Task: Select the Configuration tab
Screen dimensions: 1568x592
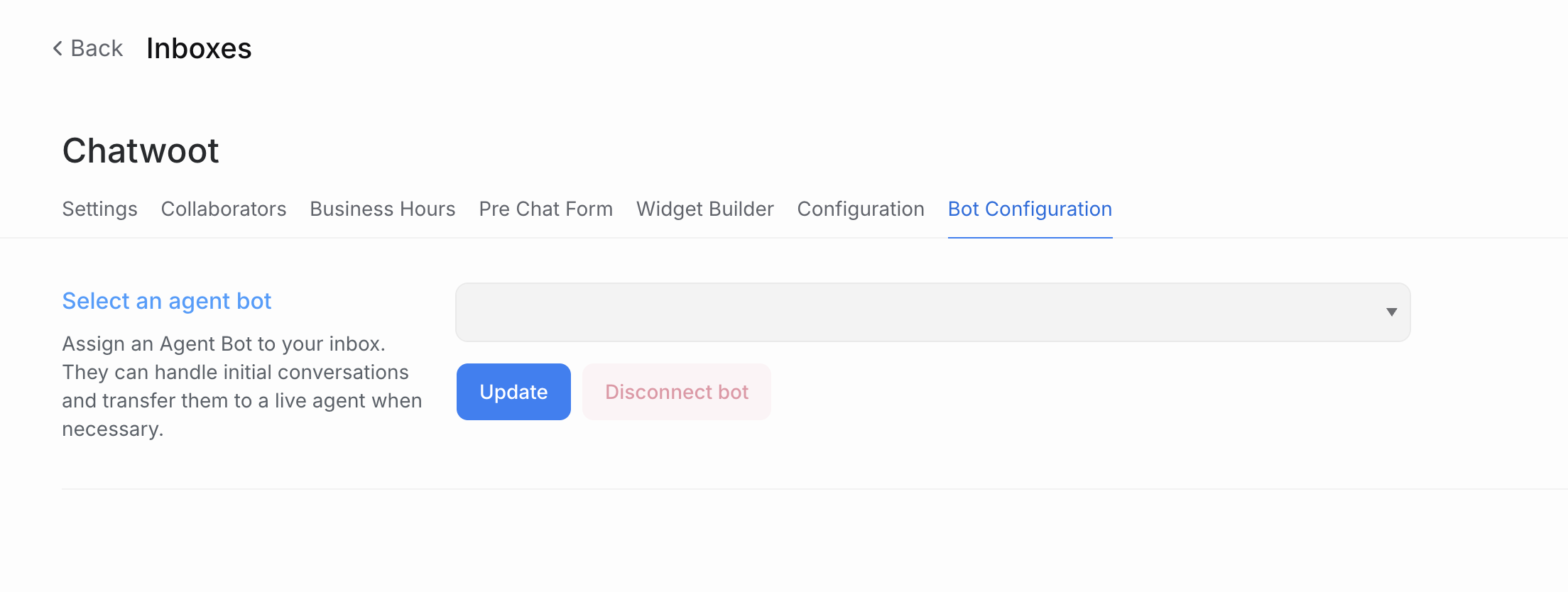Action: click(x=861, y=209)
